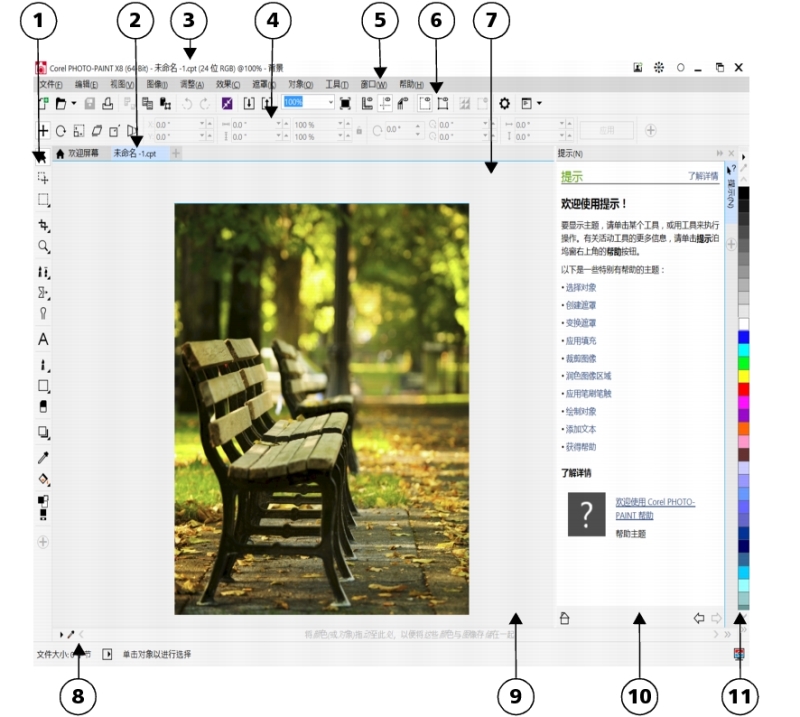
Task: Expand the application launcher dropdown in the toolbar
Action: (540, 103)
